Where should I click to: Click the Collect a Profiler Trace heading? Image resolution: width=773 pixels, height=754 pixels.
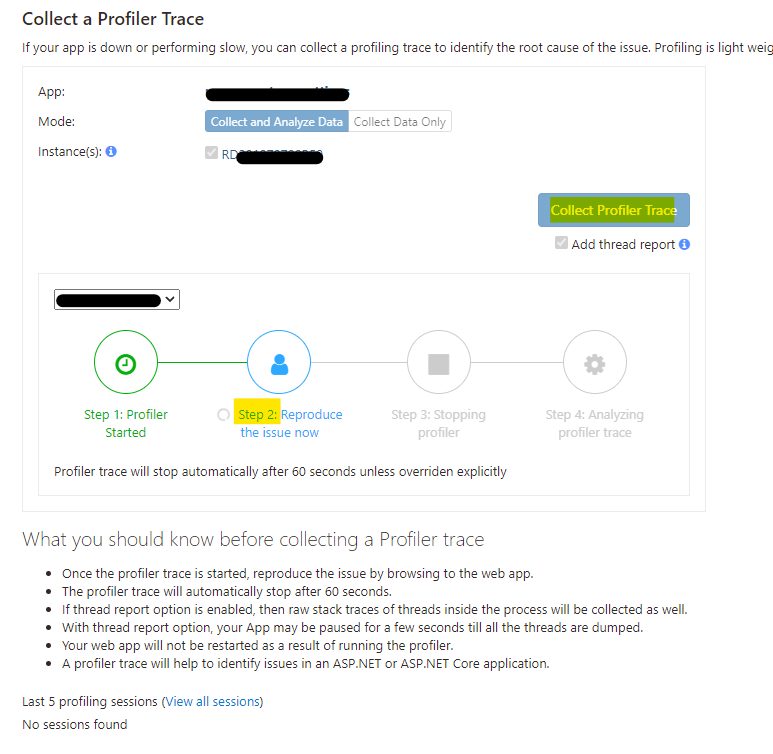(113, 19)
